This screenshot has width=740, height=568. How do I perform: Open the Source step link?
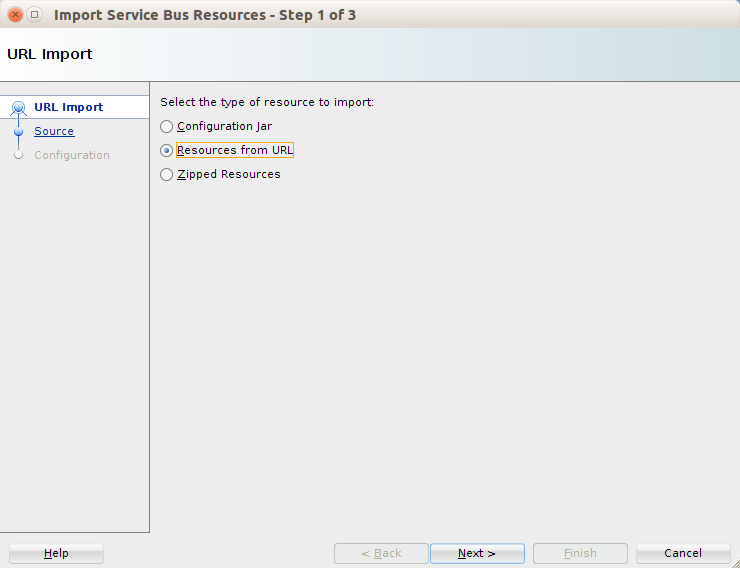coord(54,131)
